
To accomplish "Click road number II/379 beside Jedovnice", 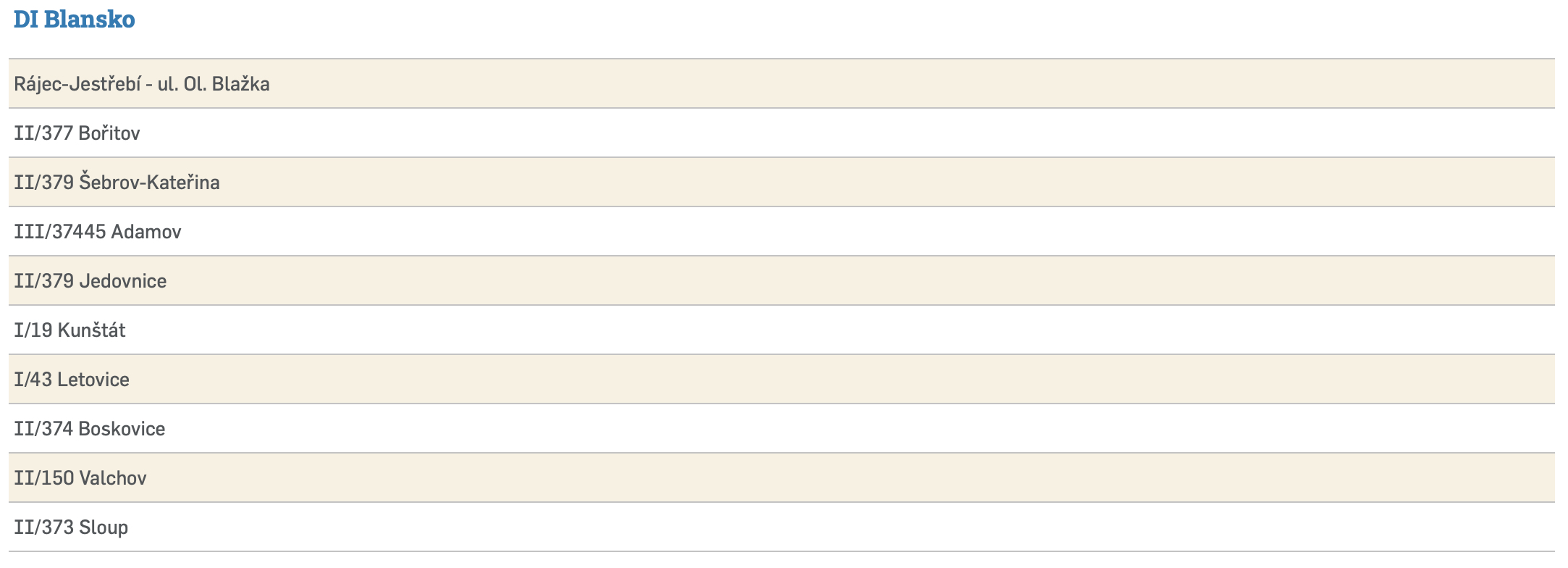I will tap(43, 281).
